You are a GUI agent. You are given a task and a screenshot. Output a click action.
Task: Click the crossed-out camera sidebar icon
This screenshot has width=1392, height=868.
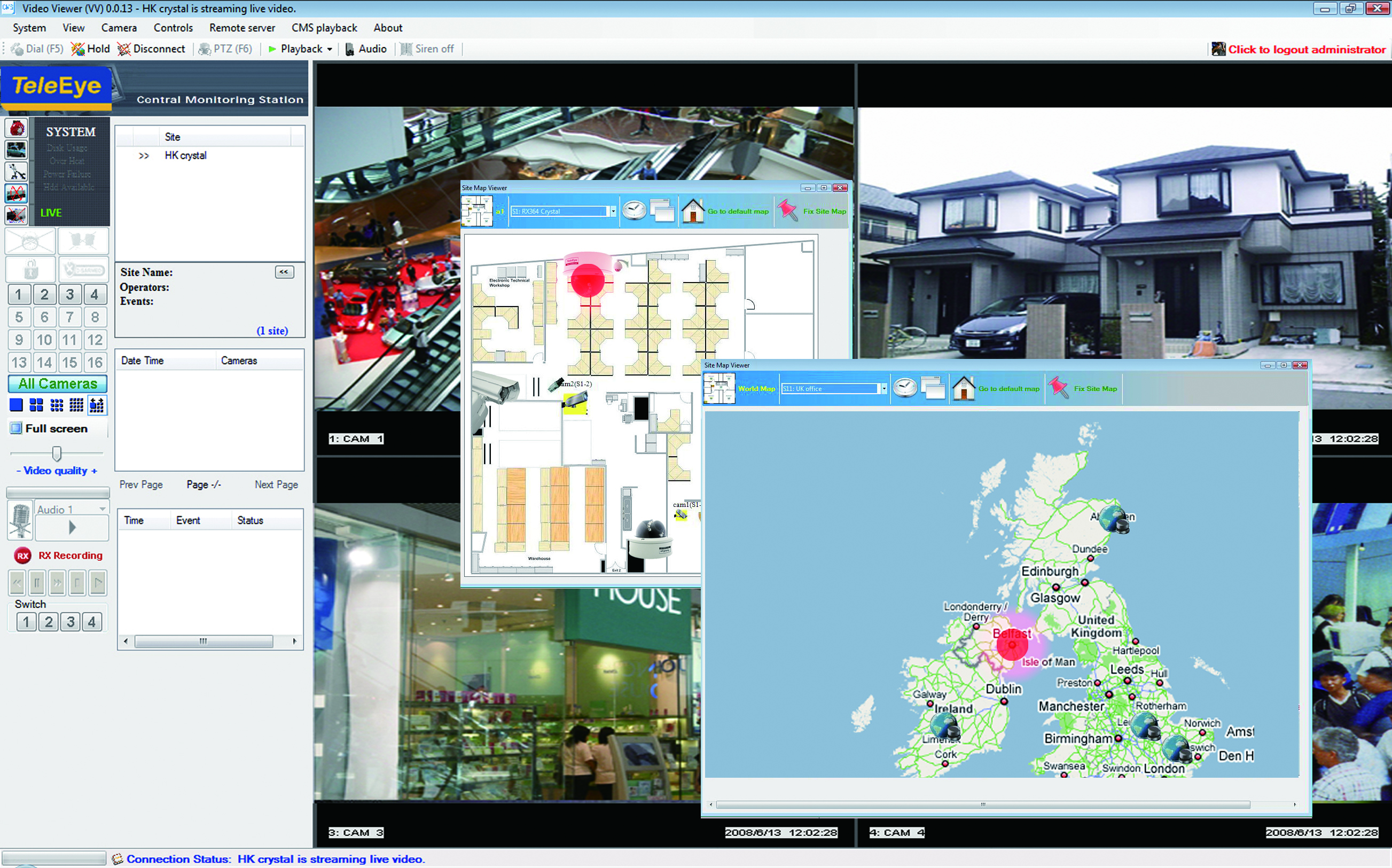click(x=16, y=215)
